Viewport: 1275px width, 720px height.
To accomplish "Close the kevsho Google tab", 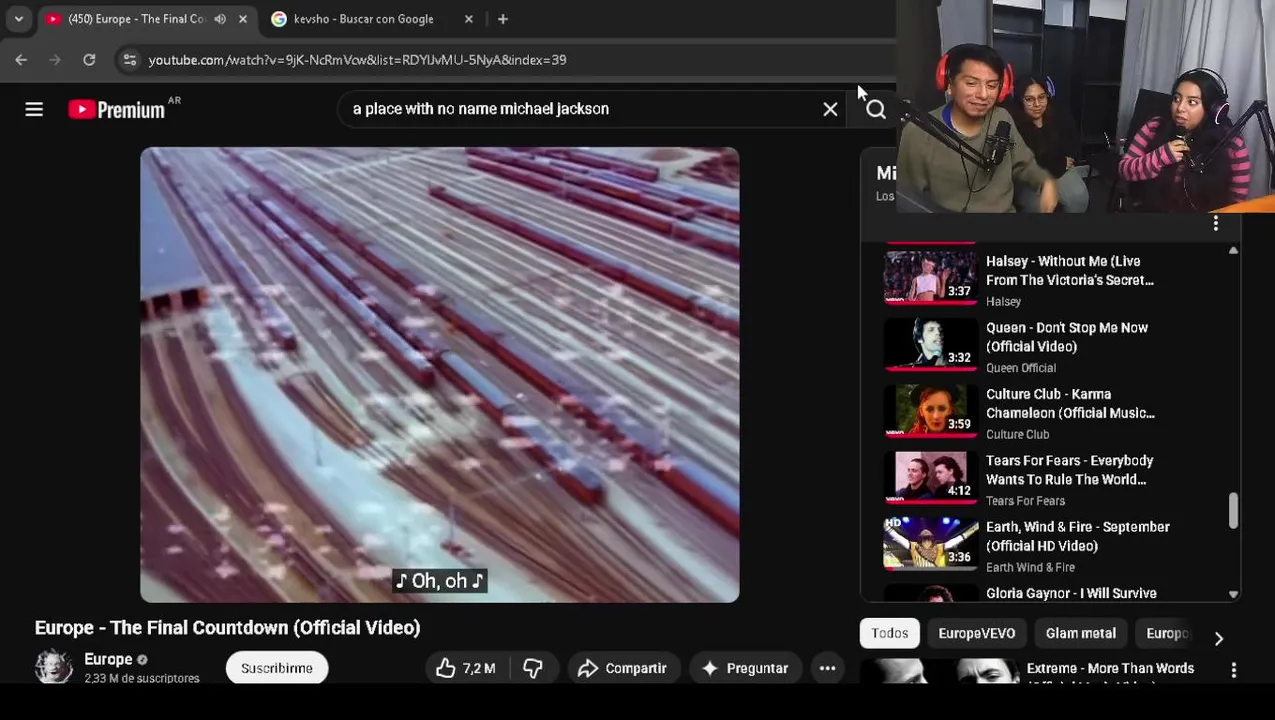I will (468, 19).
